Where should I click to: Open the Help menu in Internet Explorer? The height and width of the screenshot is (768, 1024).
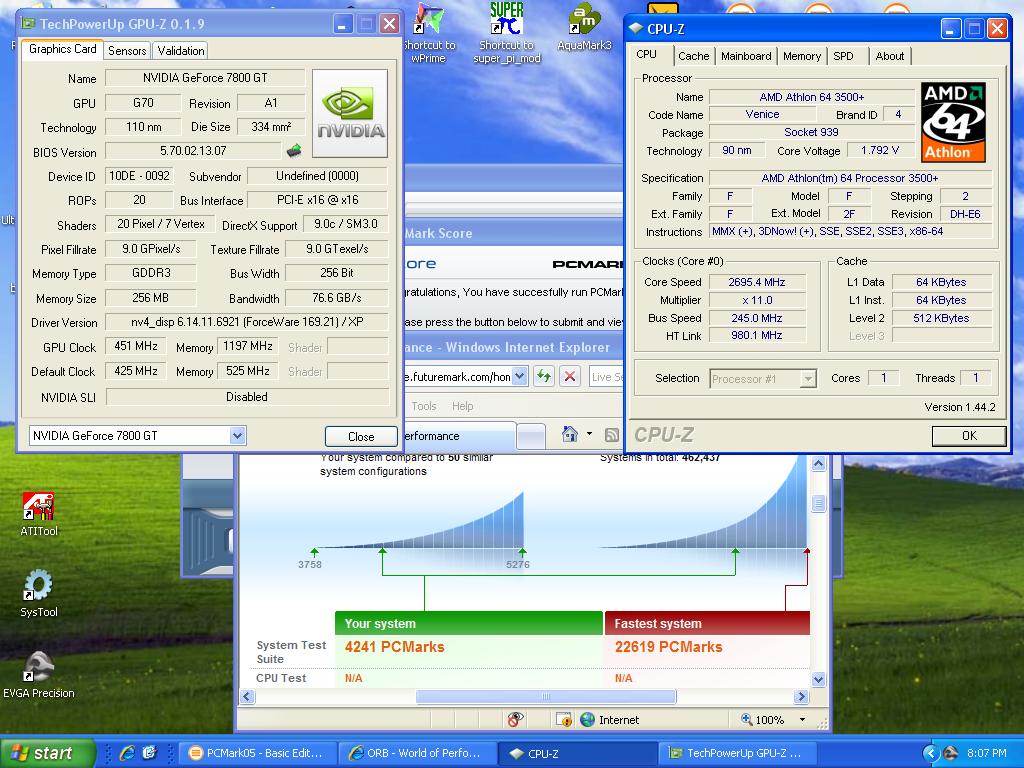click(462, 406)
